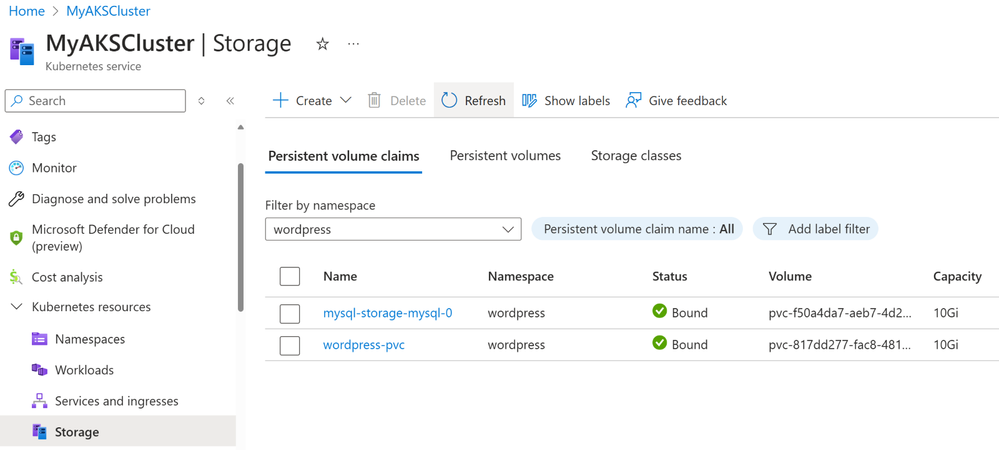
Task: Open Cost analysis in the sidebar
Action: [x=67, y=277]
